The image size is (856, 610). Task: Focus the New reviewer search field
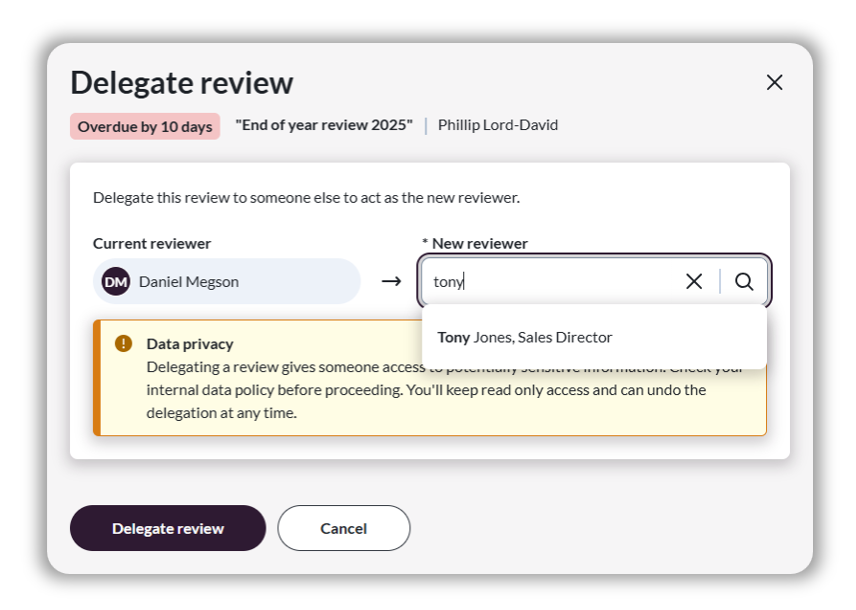(x=550, y=282)
